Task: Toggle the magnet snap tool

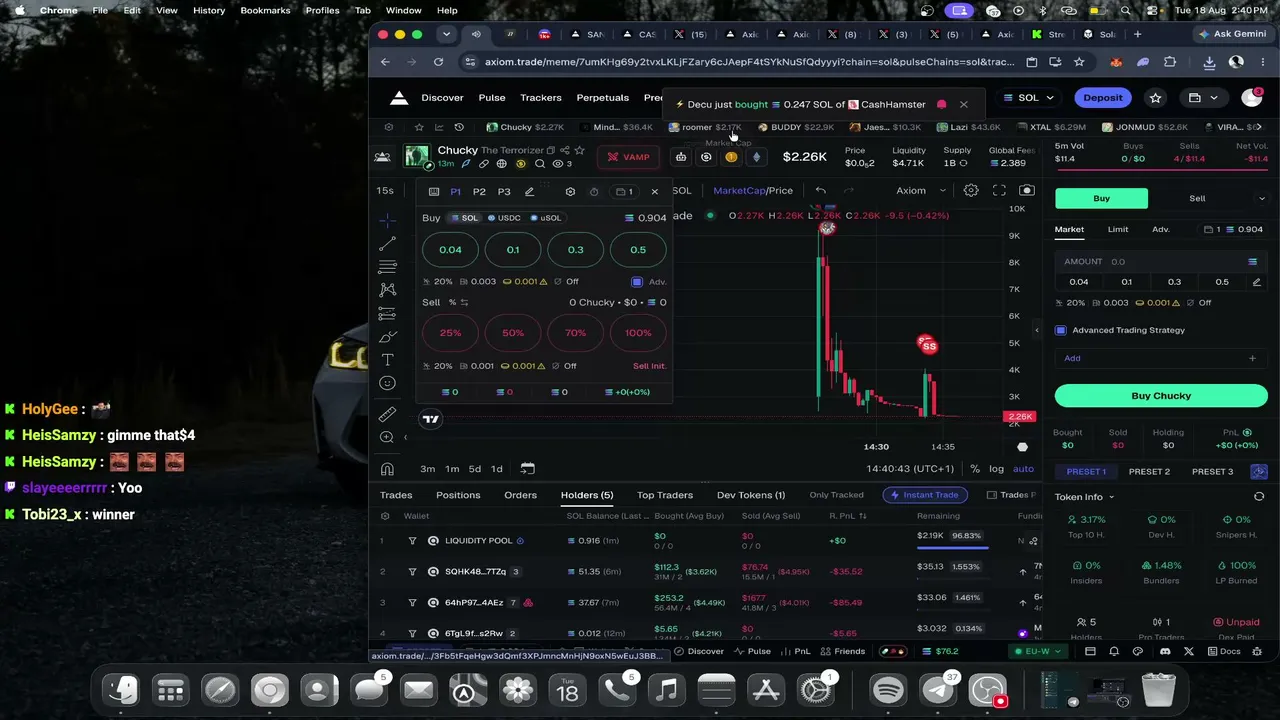Action: [388, 469]
